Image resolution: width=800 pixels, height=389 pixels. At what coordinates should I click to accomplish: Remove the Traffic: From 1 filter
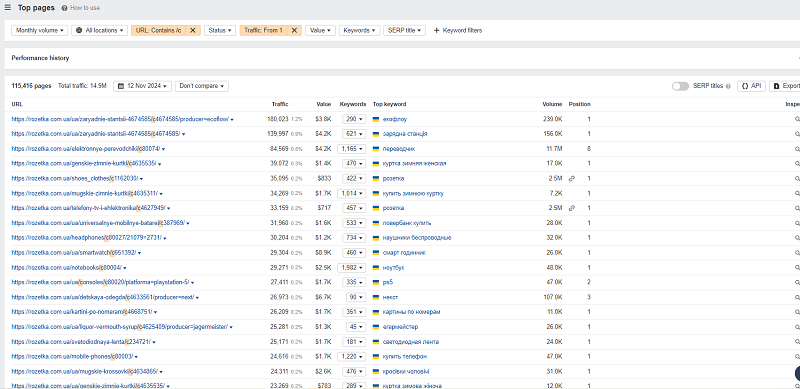point(294,31)
